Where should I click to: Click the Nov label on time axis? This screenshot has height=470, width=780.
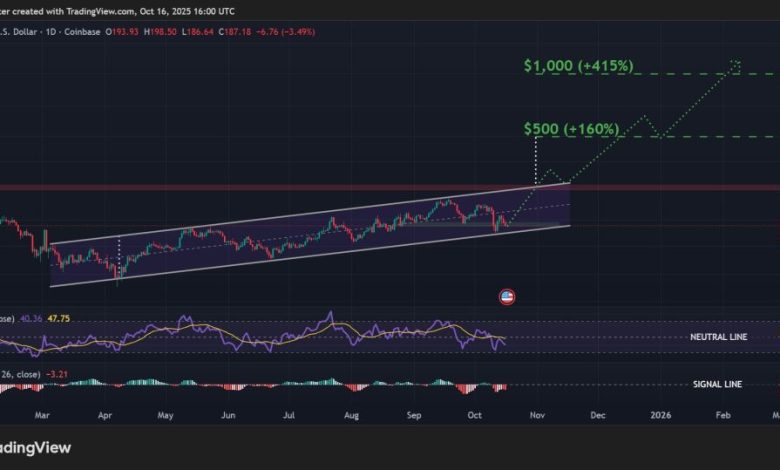pyautogui.click(x=537, y=412)
